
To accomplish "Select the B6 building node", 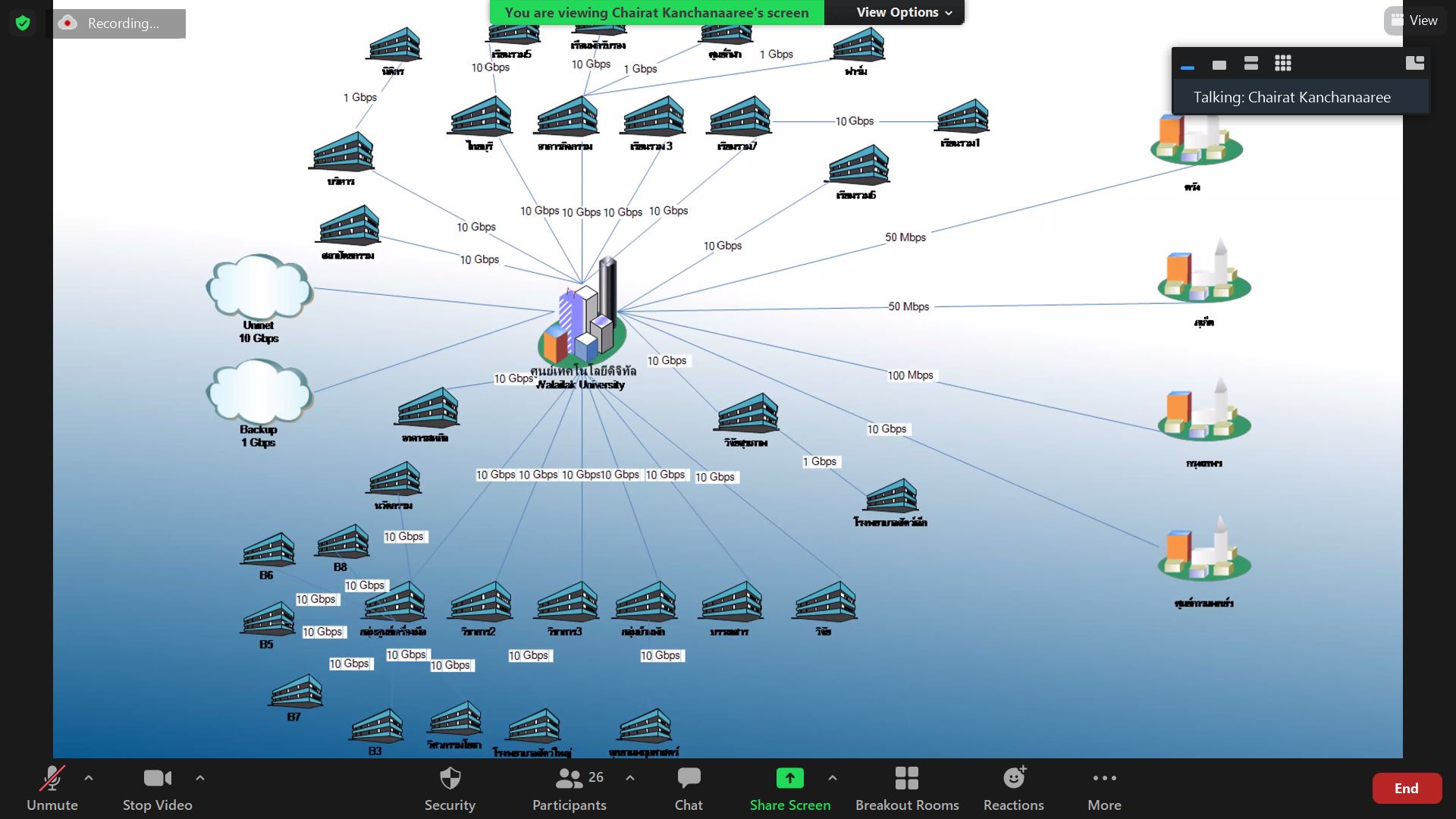I will [x=268, y=549].
